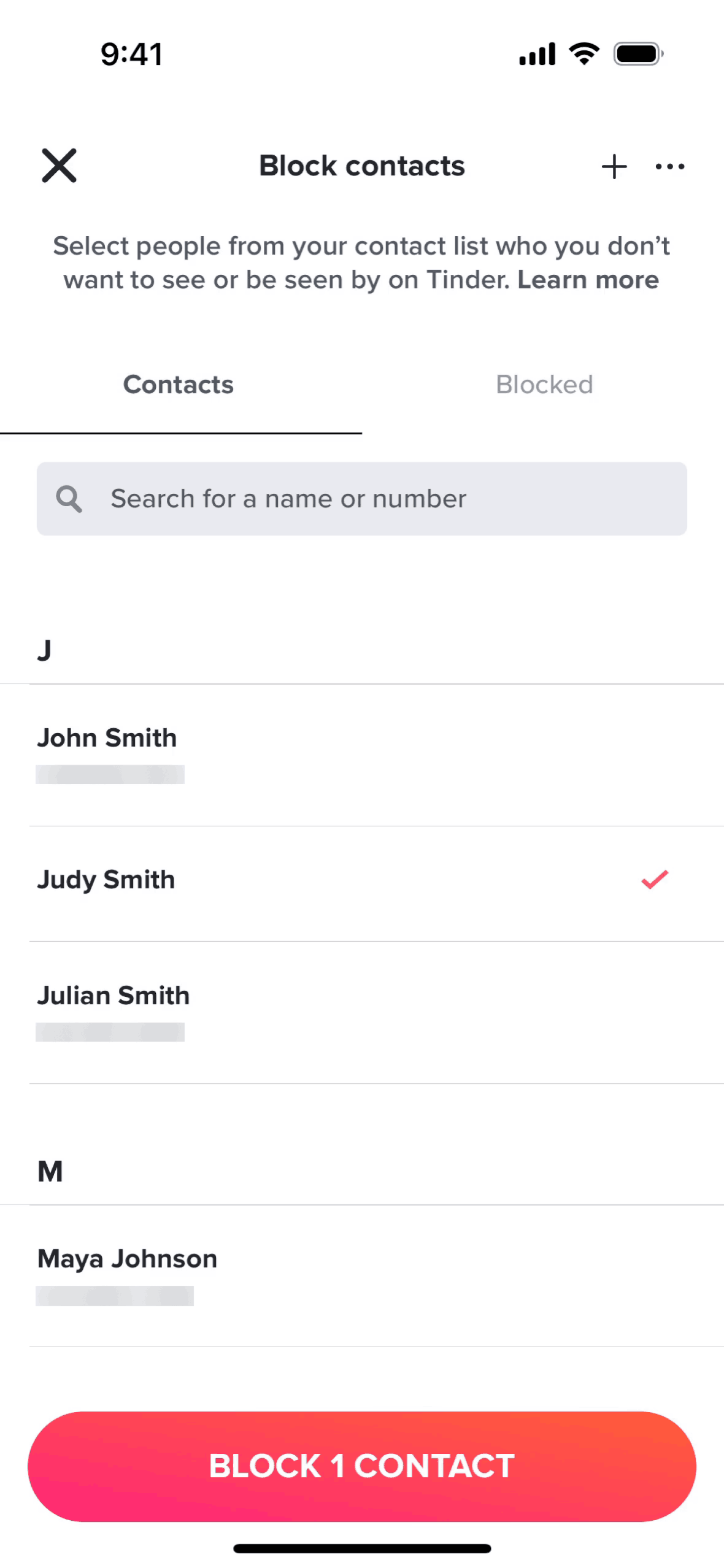Open the Learn more link
This screenshot has width=724, height=1568.
(588, 280)
